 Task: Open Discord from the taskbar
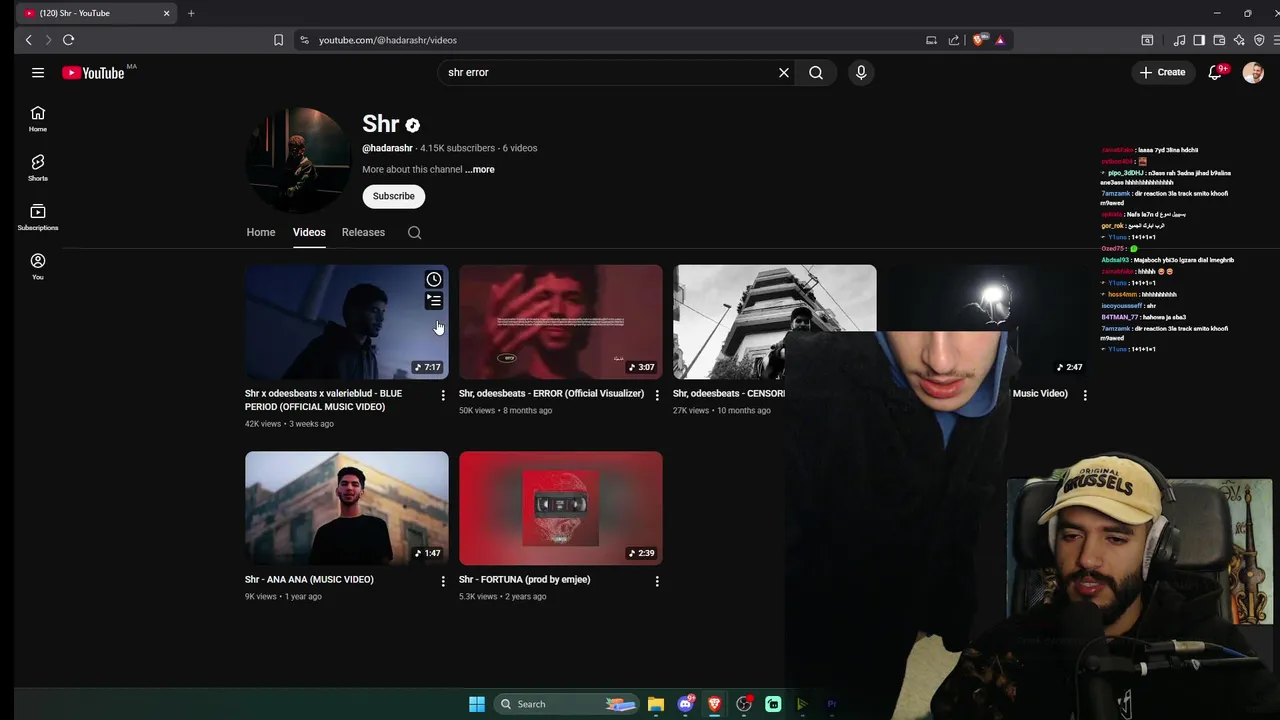[686, 704]
